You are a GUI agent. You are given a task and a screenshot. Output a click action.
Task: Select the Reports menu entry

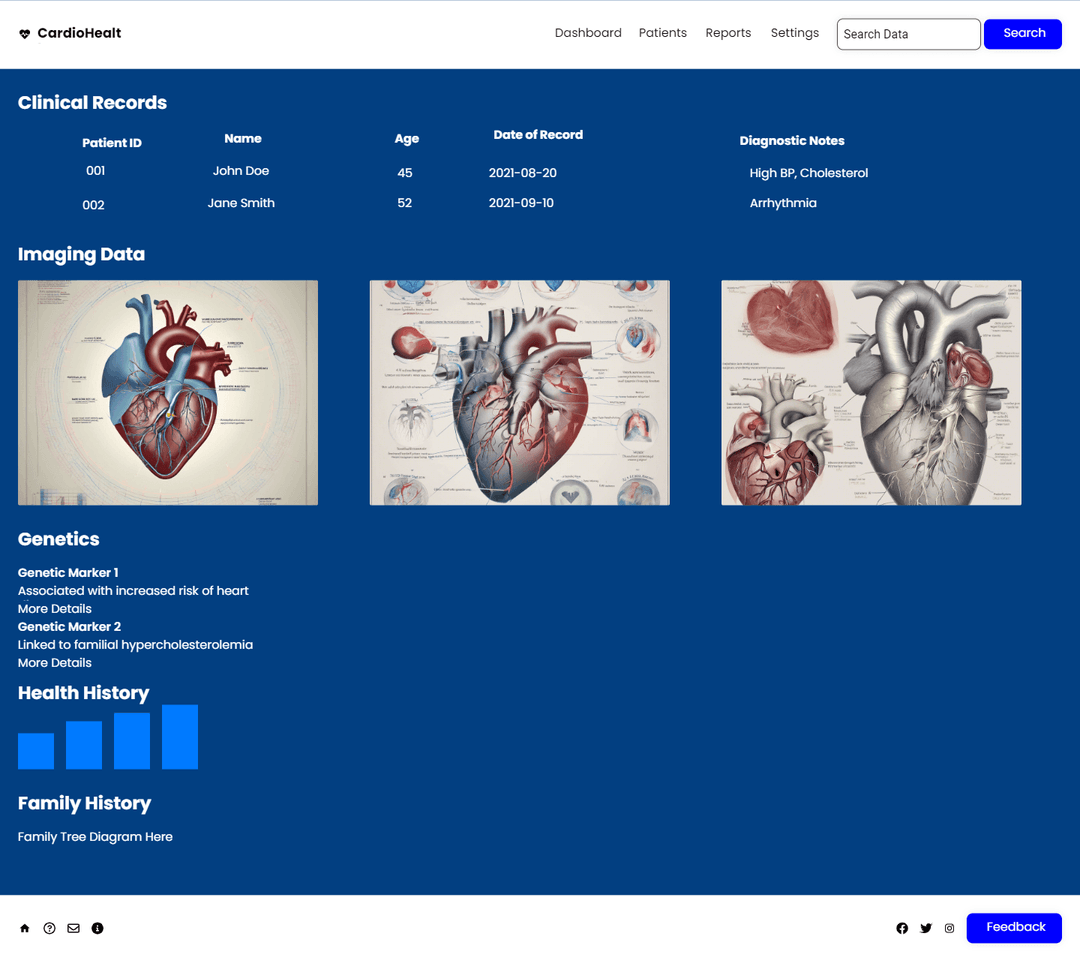tap(728, 33)
